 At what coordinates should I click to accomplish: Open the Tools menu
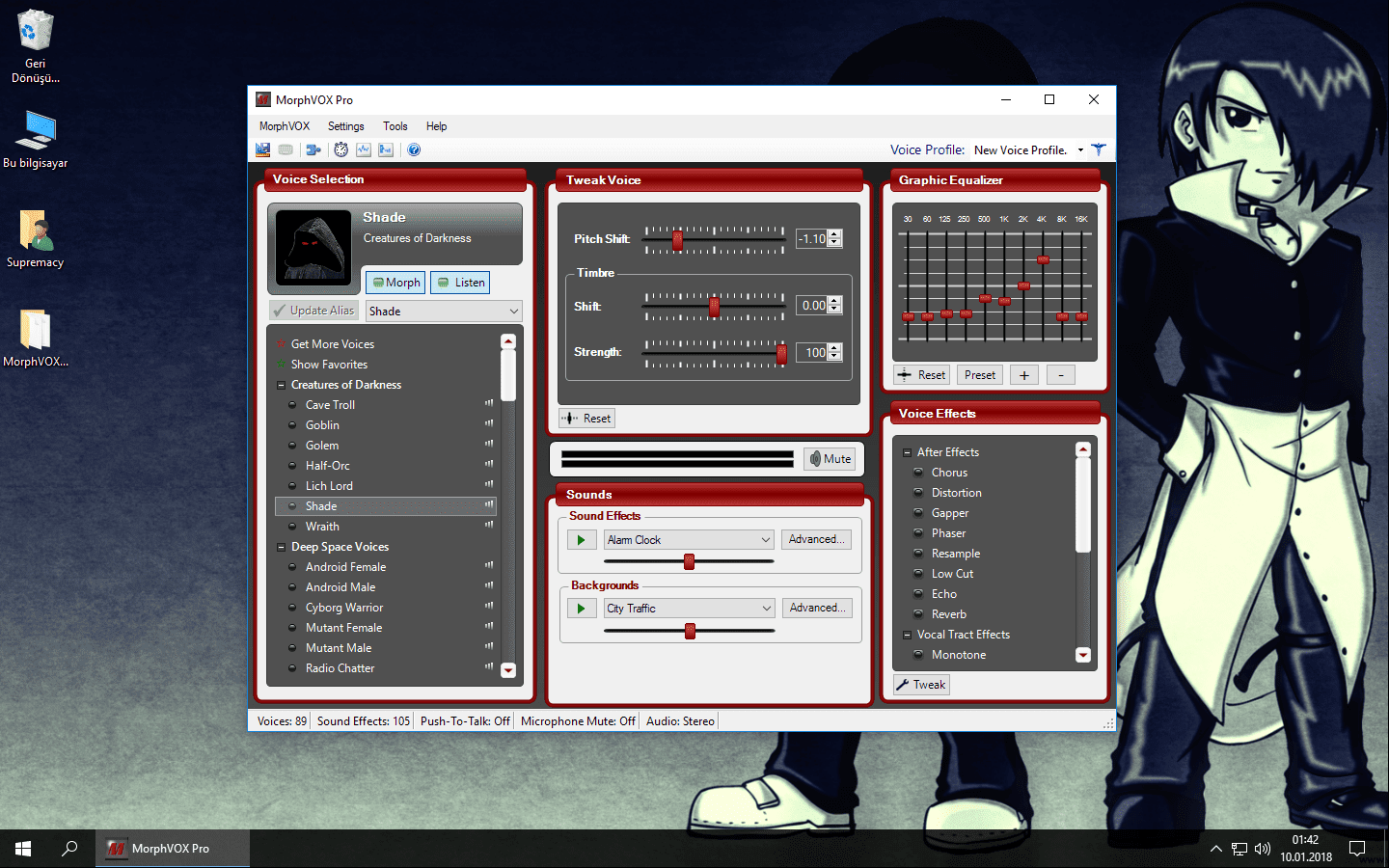(395, 126)
